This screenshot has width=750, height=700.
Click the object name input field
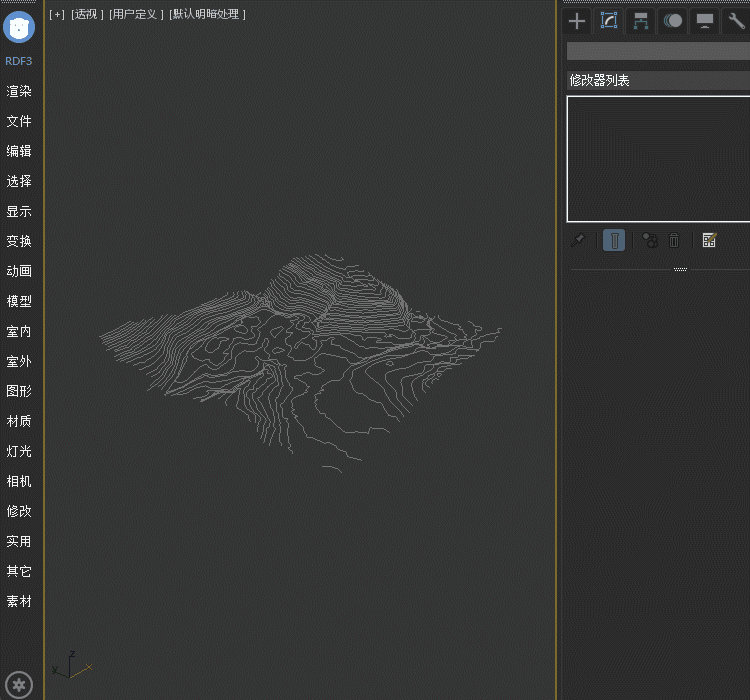657,51
